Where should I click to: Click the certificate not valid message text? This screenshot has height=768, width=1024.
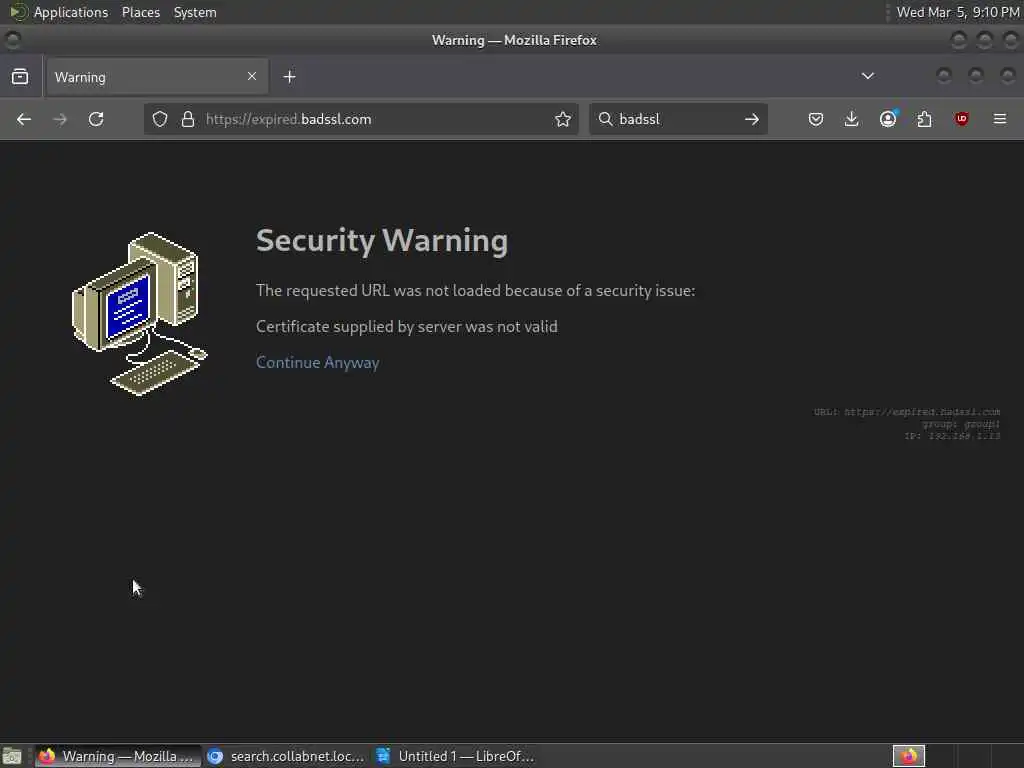tap(407, 327)
